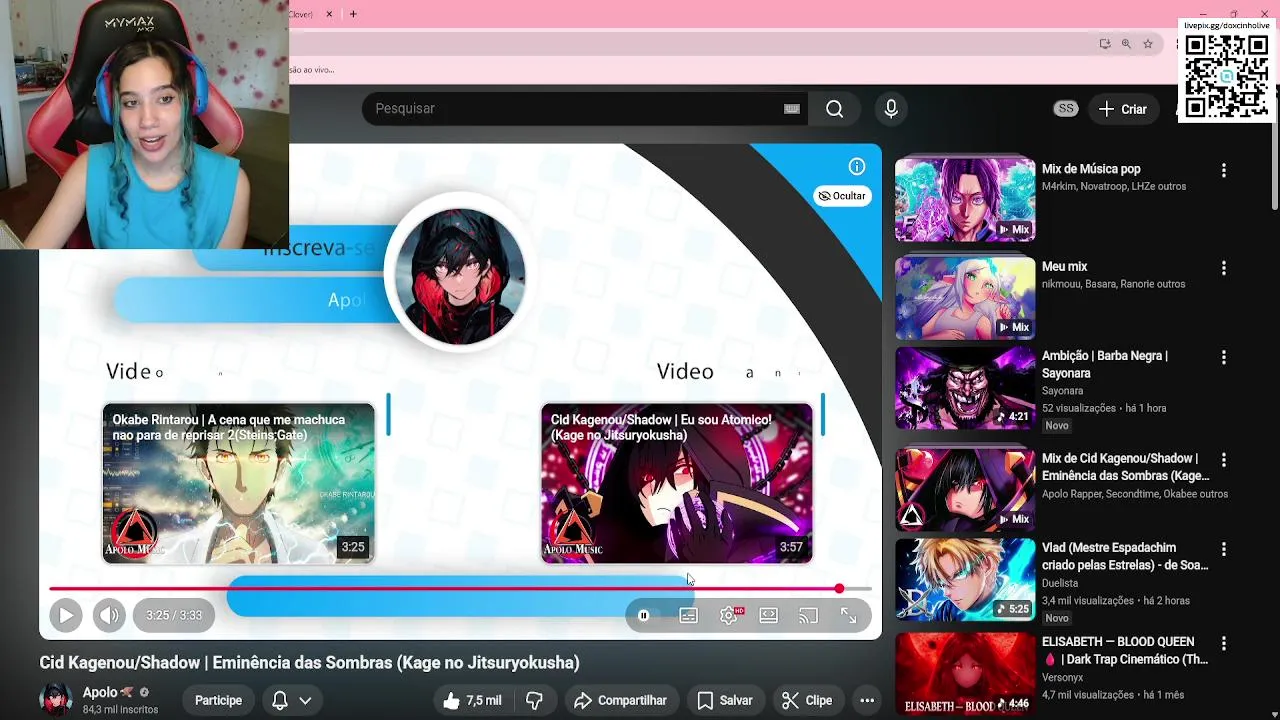Image resolution: width=1280 pixels, height=720 pixels.
Task: Open Apolo channel avatar below video
Action: 56,700
